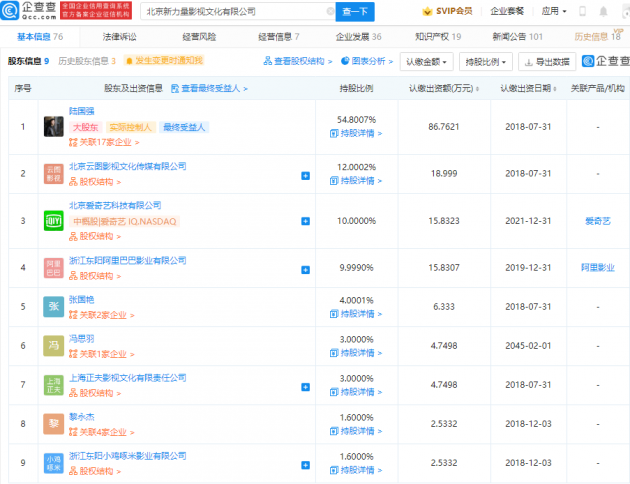Open 关联2家企业 link for 张国艳

[102, 315]
